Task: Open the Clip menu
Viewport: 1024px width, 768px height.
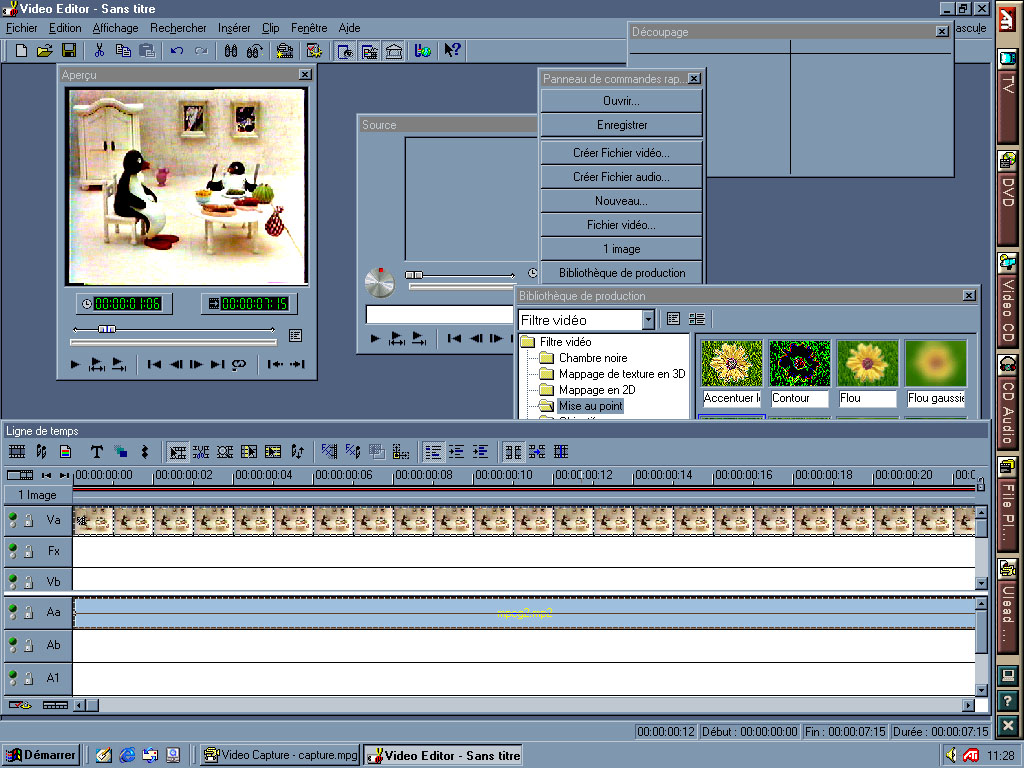Action: [x=270, y=27]
